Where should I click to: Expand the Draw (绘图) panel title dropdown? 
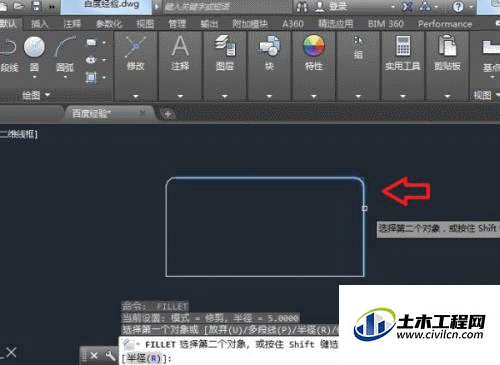tap(36, 96)
